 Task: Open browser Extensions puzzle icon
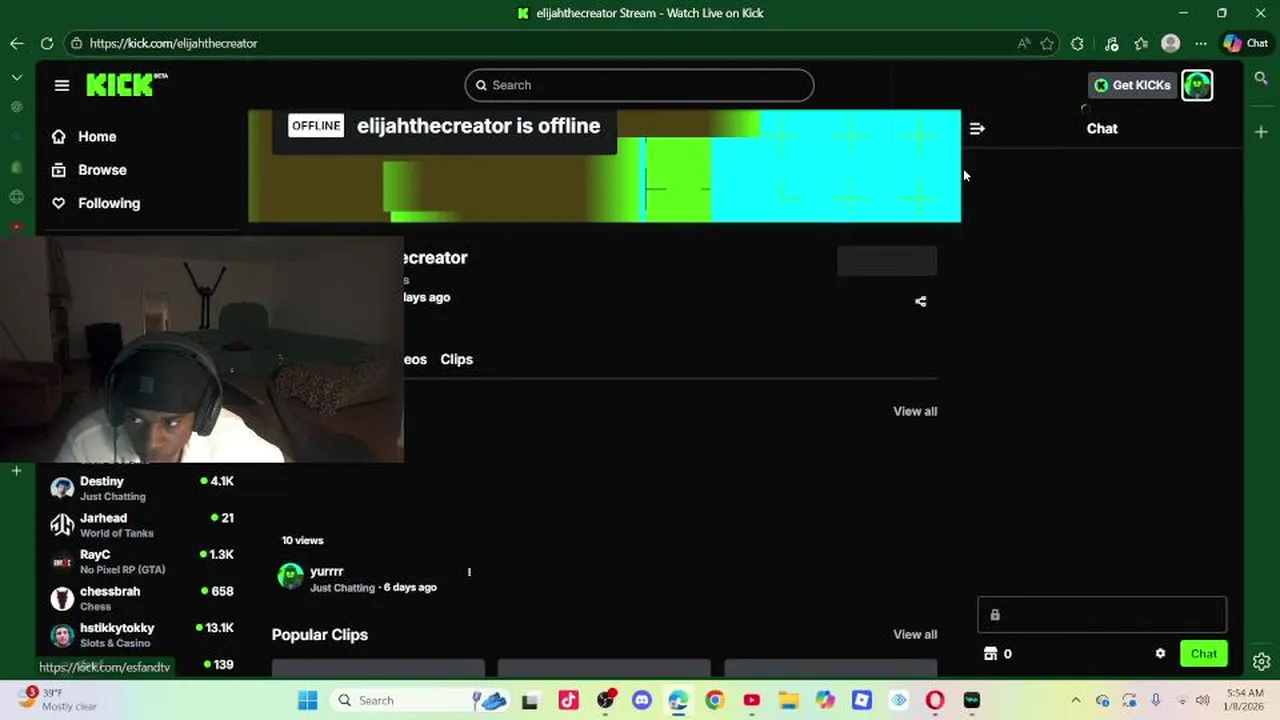pyautogui.click(x=1077, y=43)
